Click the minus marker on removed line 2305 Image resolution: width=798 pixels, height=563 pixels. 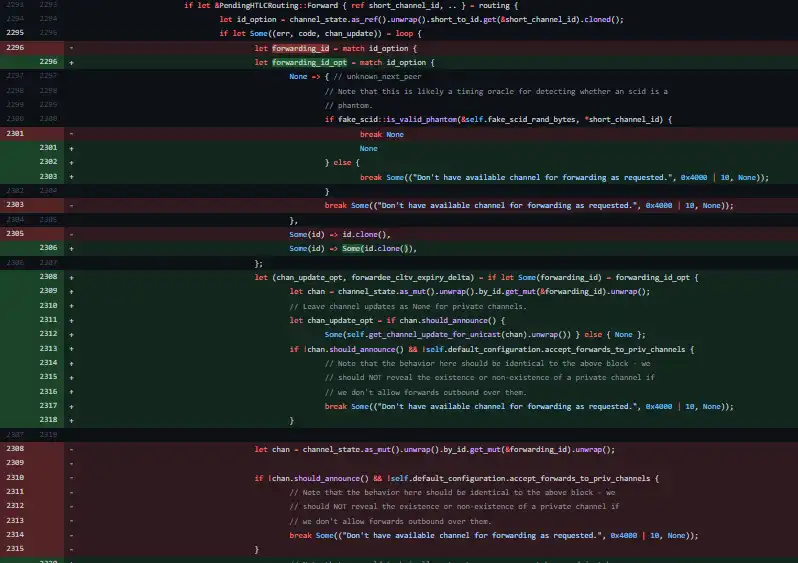point(72,234)
